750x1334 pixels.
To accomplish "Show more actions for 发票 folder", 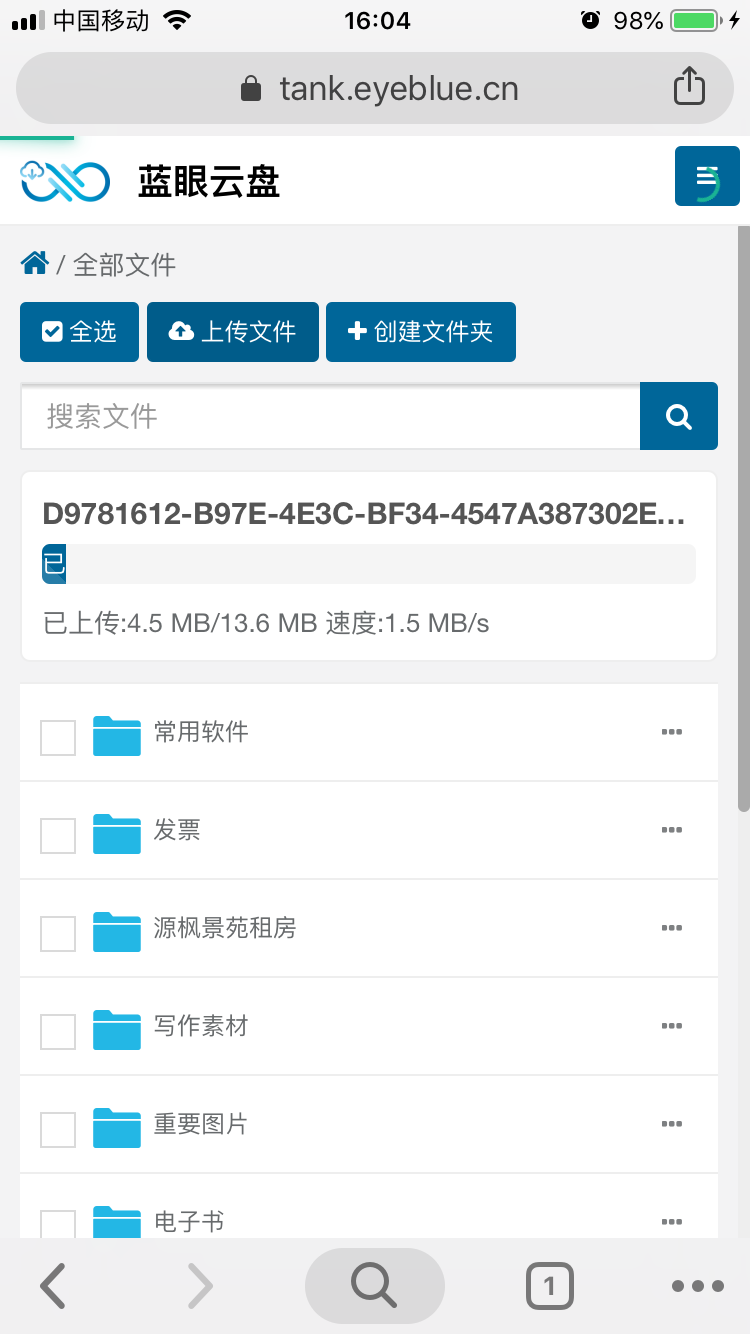I will coord(672,830).
